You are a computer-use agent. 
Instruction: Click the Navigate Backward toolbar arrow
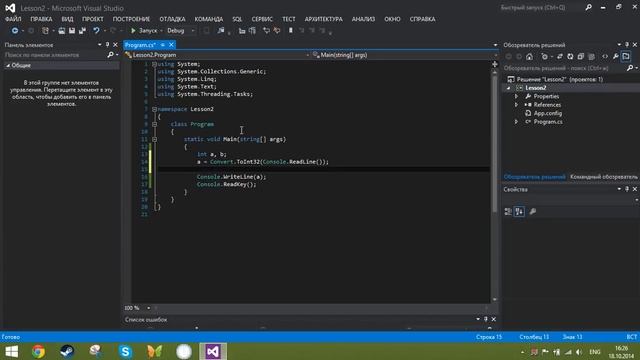click(x=15, y=31)
